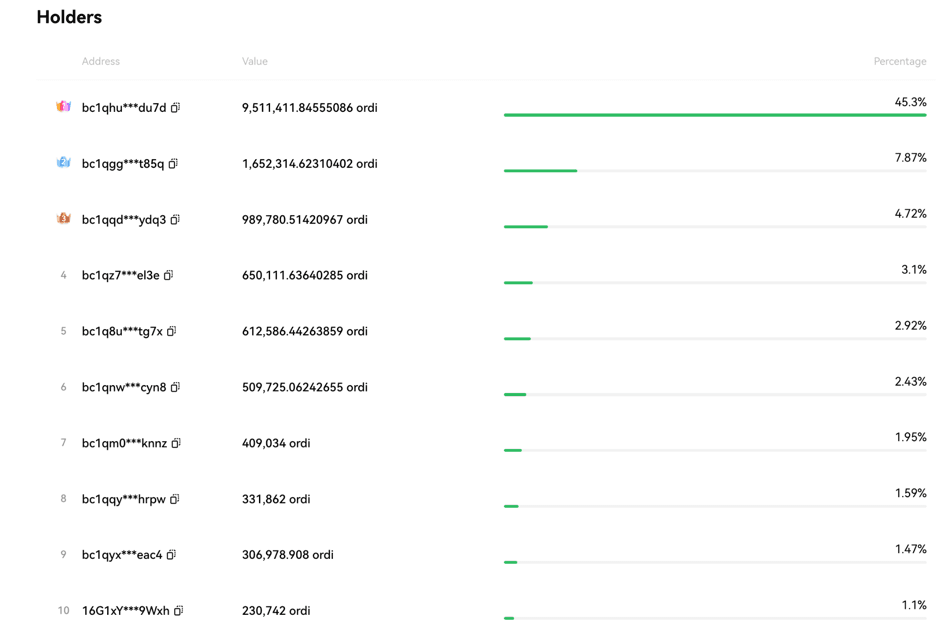Open holder address bc1qhu***du7d
The height and width of the screenshot is (631, 939).
click(124, 108)
